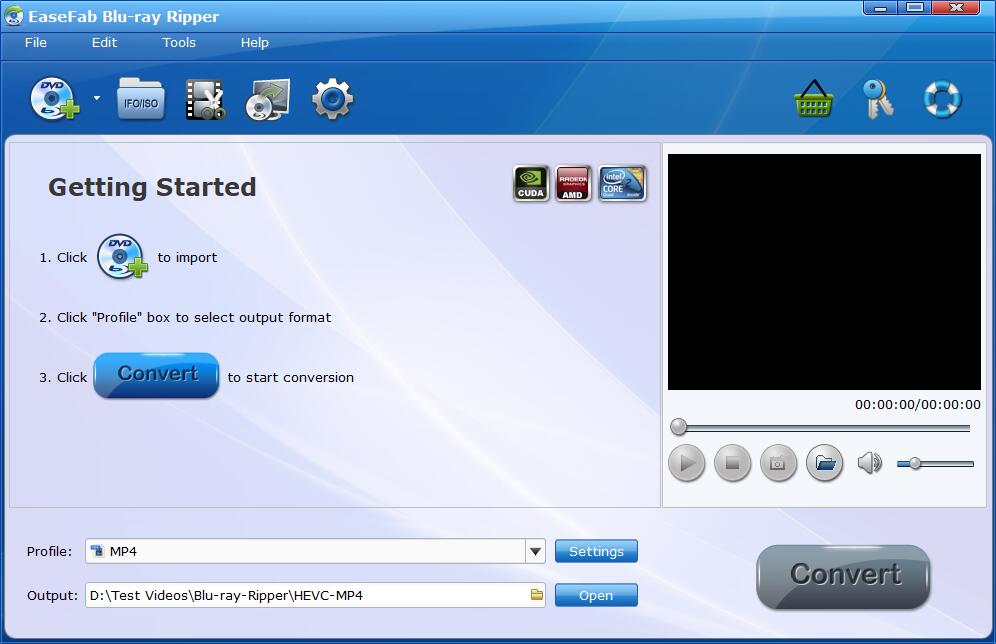Open the Edit menu
This screenshot has height=644, width=996.
[104, 43]
